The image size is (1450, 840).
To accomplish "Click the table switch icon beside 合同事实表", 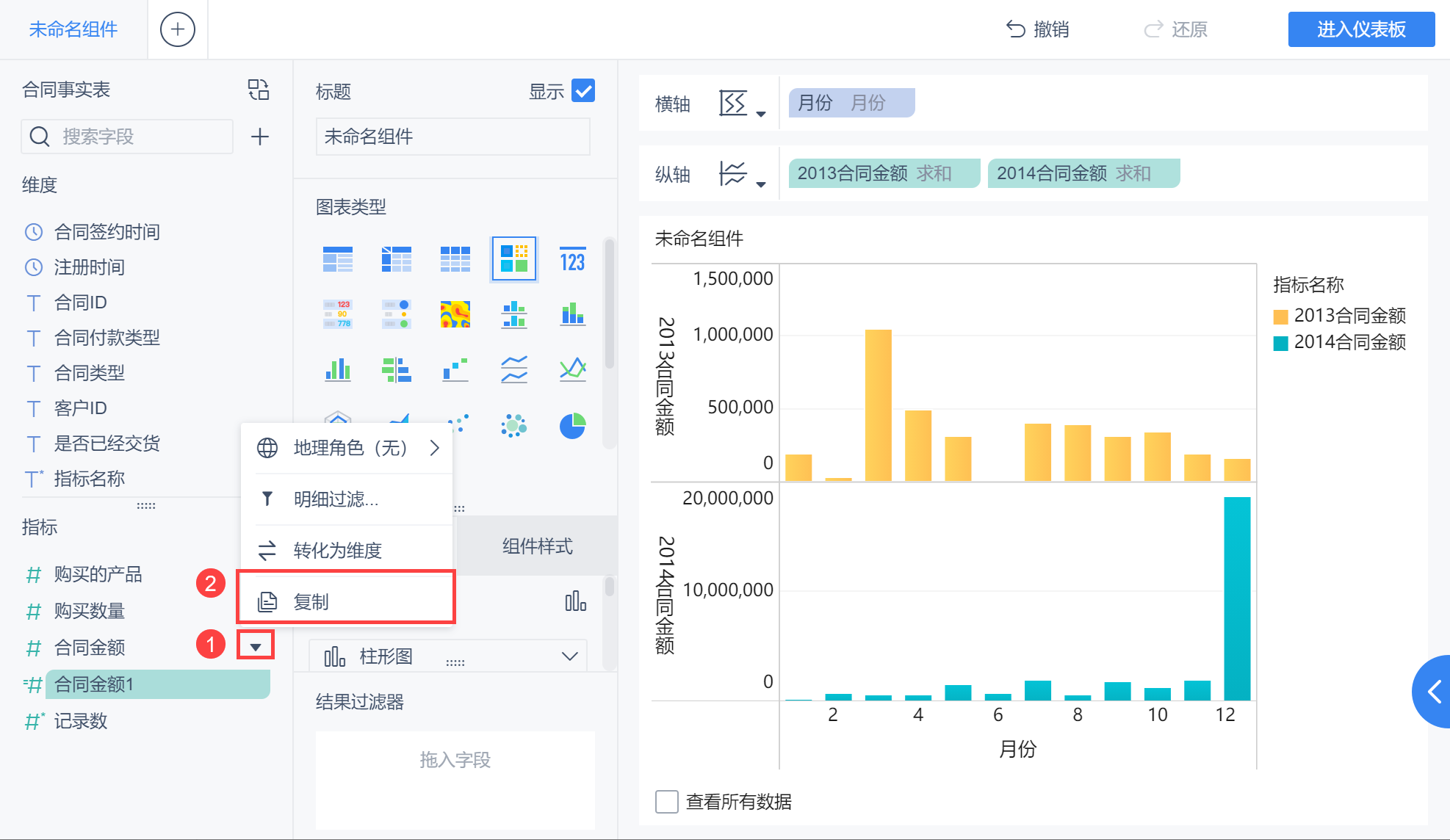I will click(259, 90).
